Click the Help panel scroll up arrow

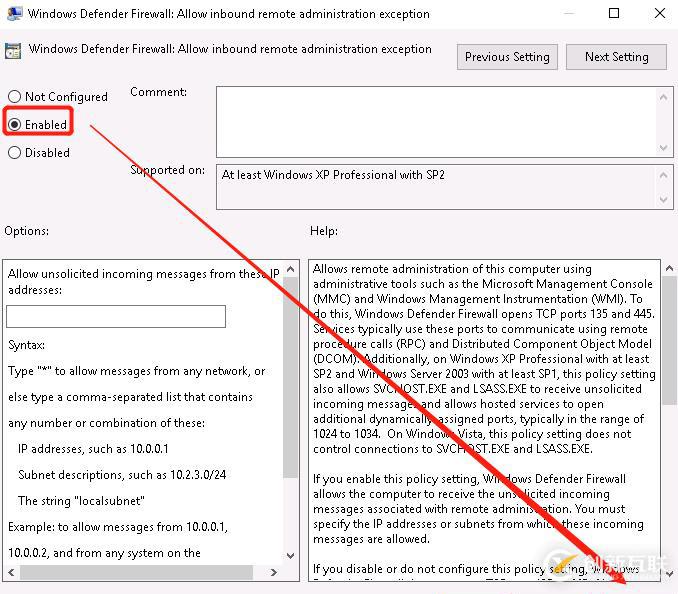(x=665, y=269)
